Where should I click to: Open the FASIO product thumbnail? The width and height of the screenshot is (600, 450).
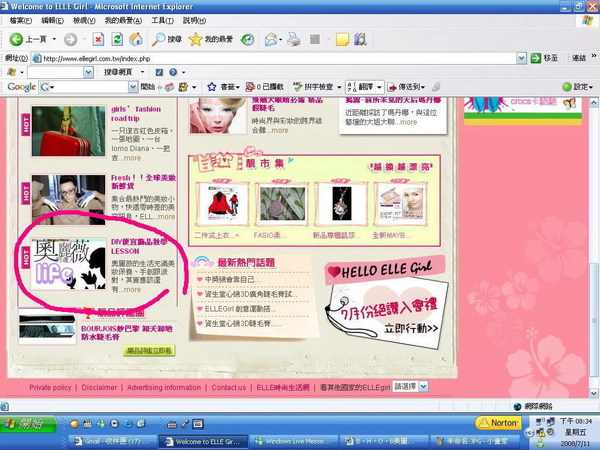(x=282, y=204)
